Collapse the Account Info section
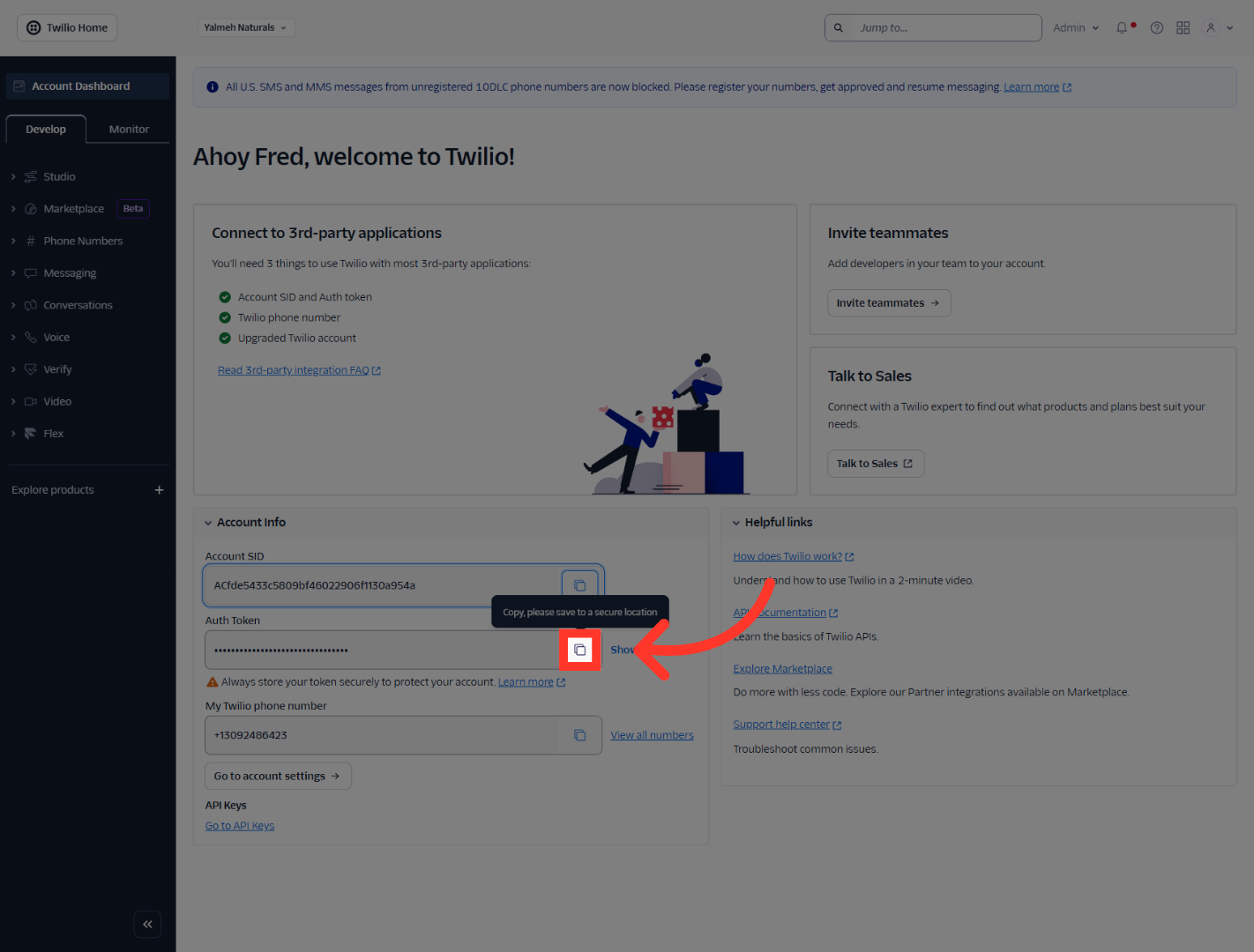1254x952 pixels. 208,523
